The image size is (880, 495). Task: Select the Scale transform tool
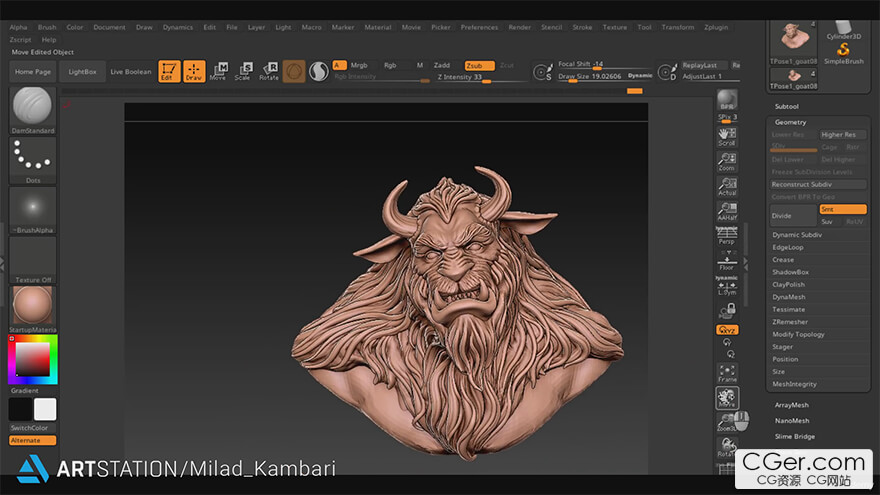[x=243, y=71]
